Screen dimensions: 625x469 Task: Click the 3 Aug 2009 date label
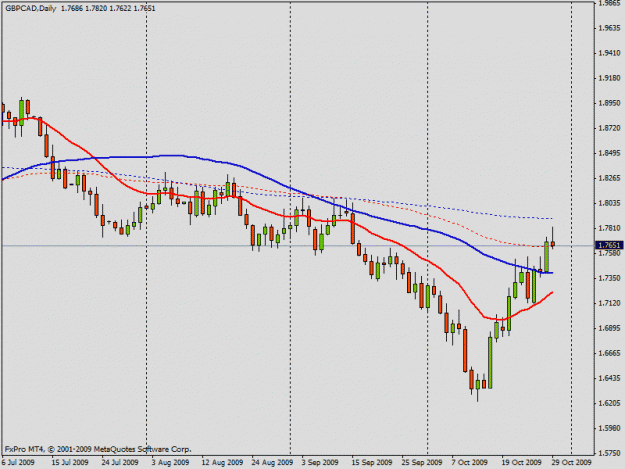click(171, 462)
